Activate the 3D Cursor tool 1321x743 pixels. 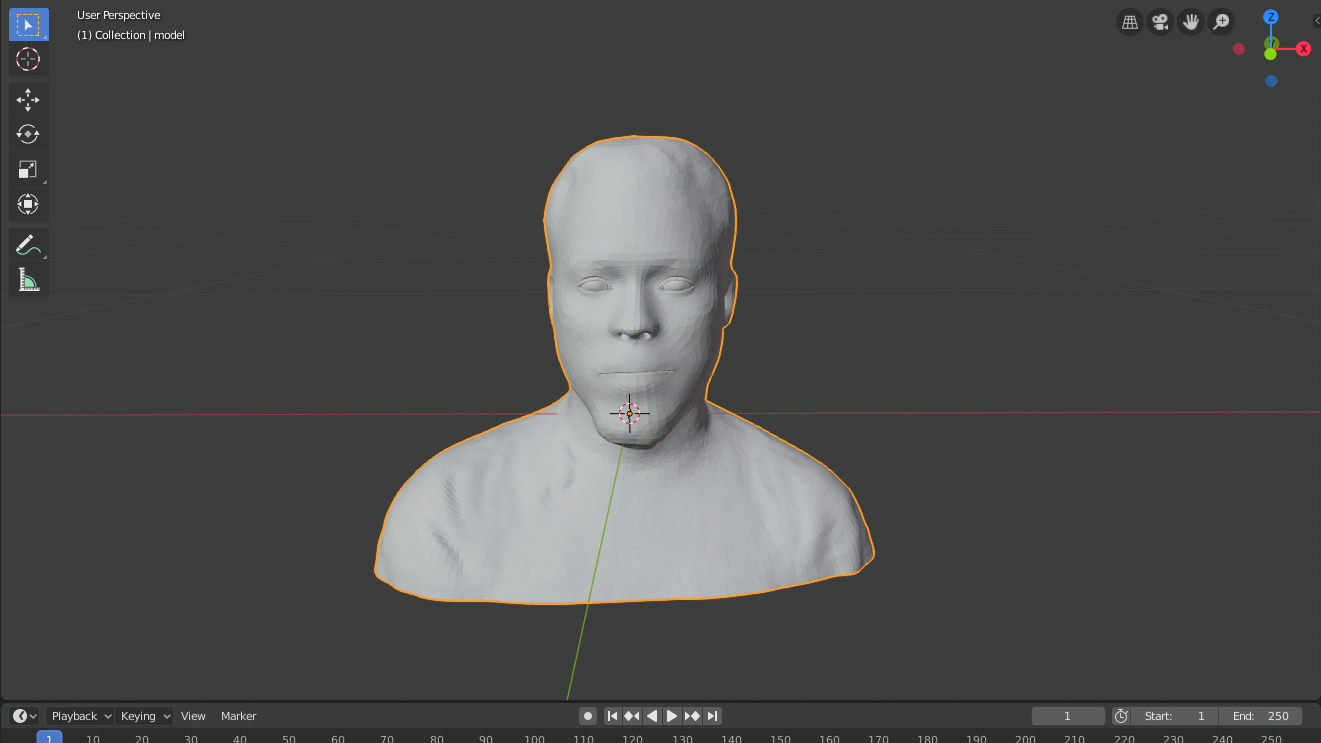pos(28,59)
